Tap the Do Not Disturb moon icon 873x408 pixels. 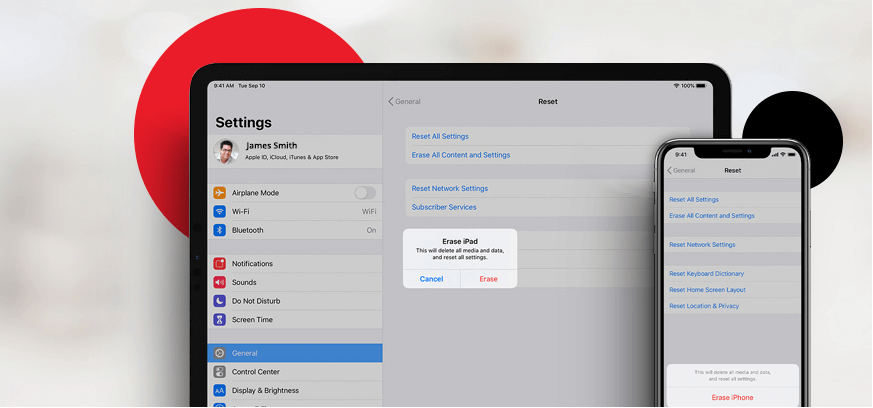coord(219,301)
